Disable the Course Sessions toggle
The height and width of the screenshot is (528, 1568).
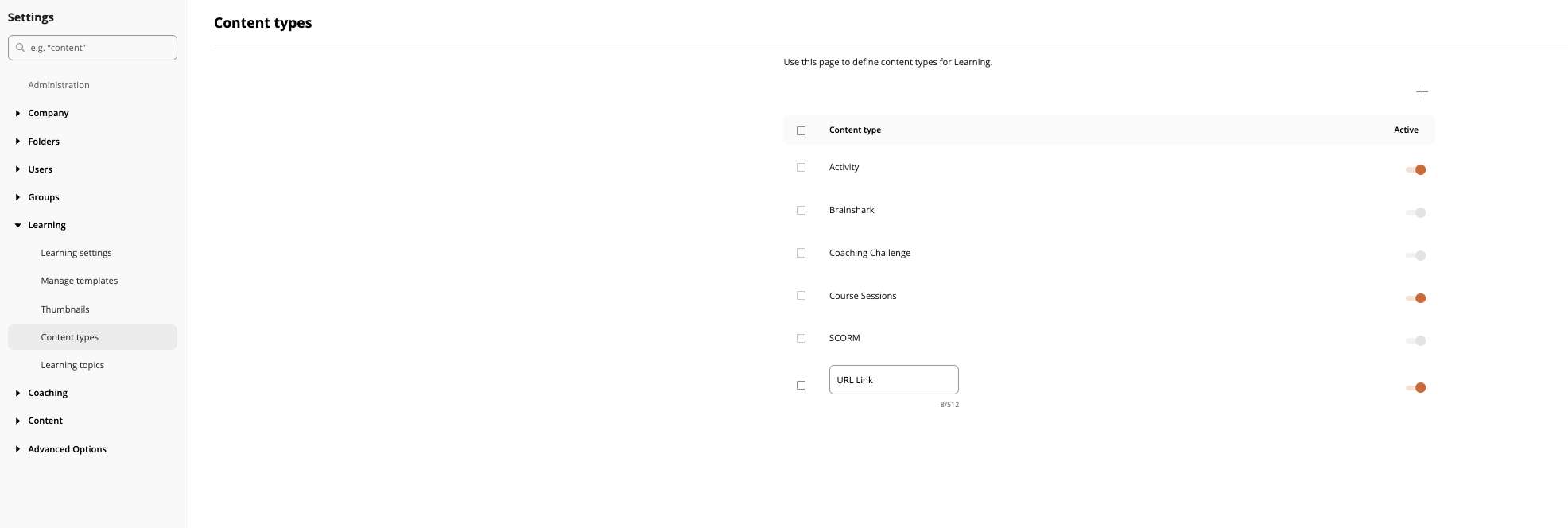(1415, 298)
